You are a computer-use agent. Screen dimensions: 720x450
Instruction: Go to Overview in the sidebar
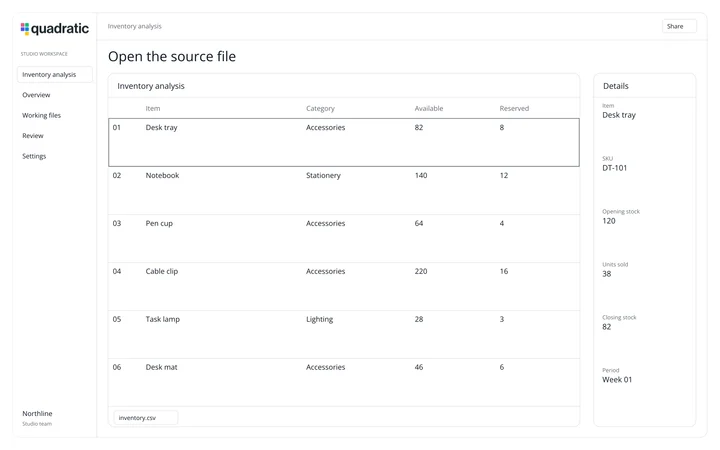36,95
